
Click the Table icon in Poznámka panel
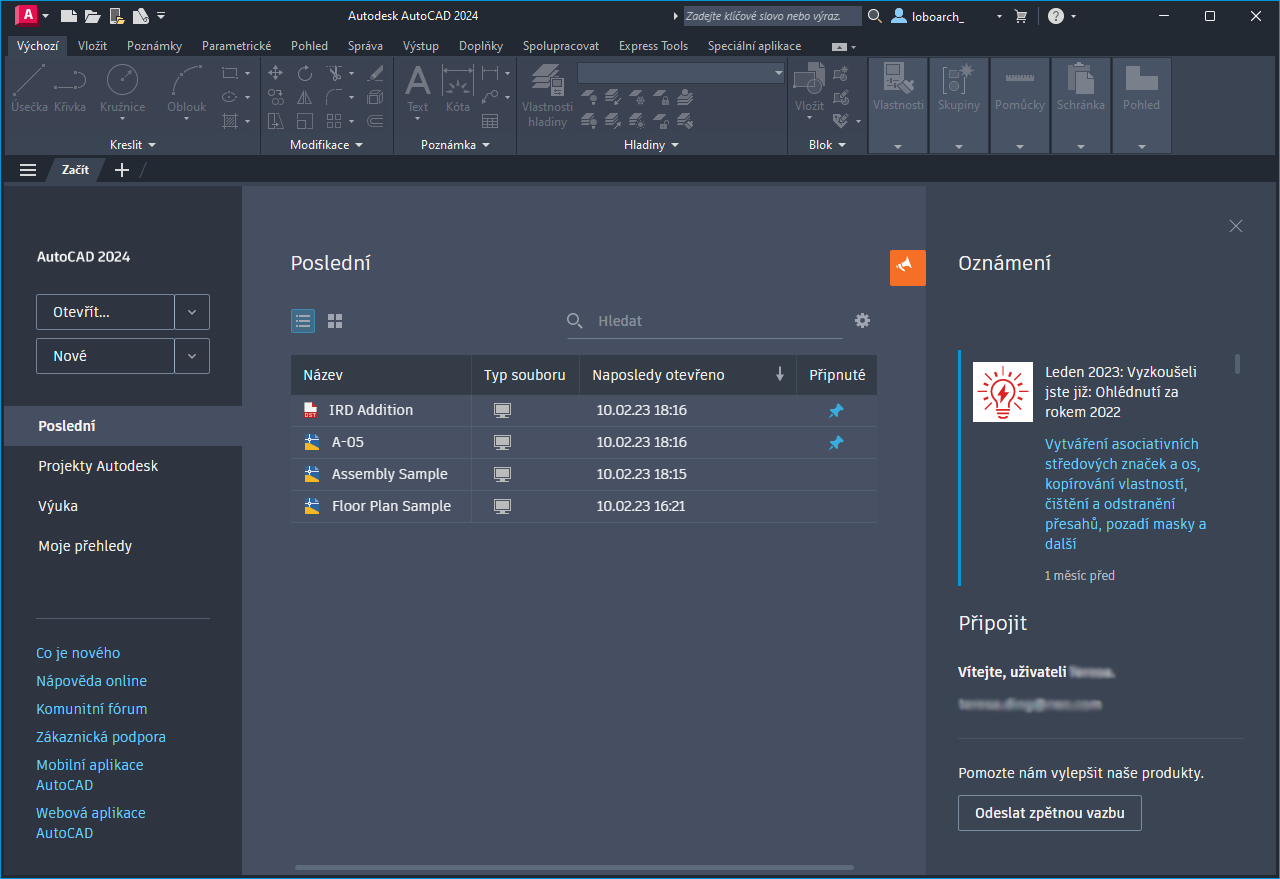click(490, 122)
